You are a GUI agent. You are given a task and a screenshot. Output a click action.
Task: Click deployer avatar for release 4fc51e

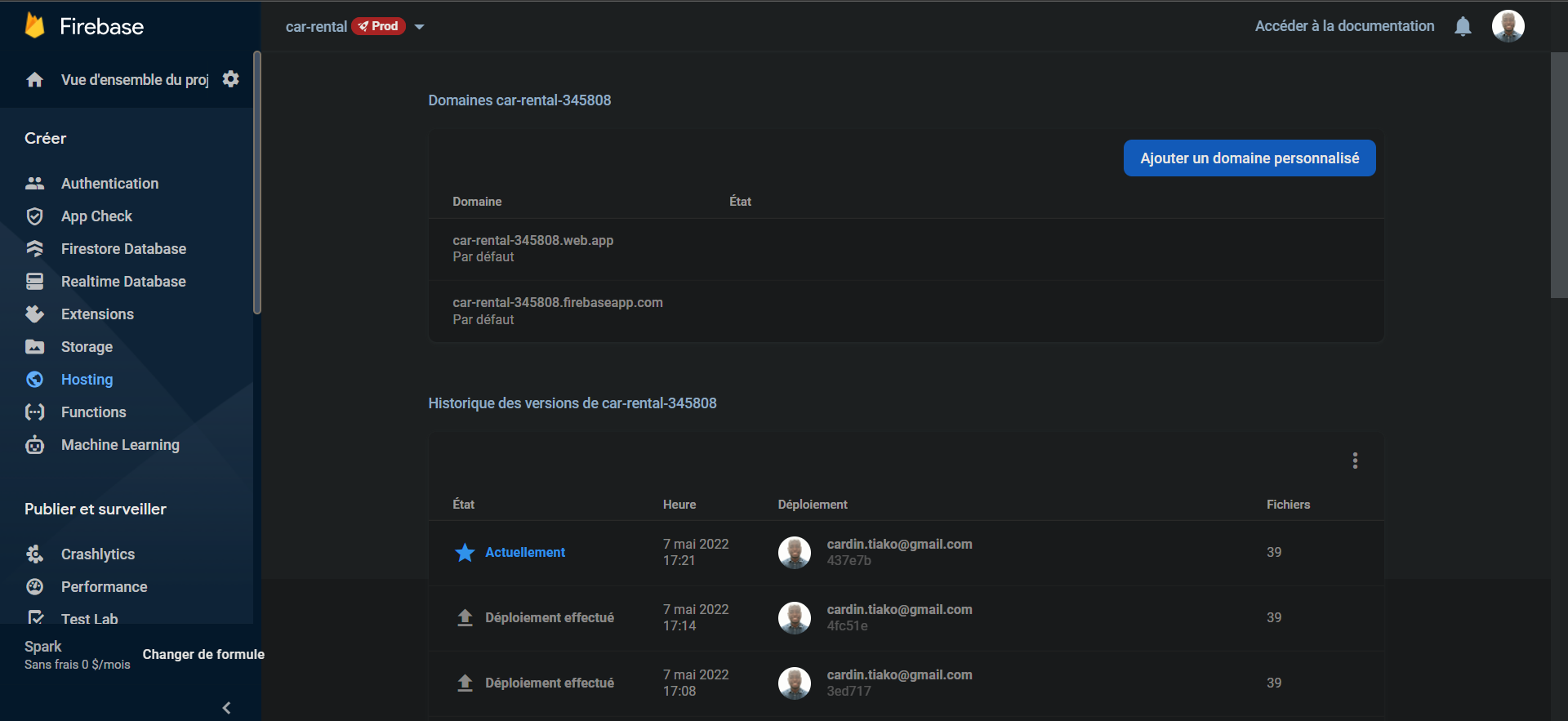click(794, 617)
